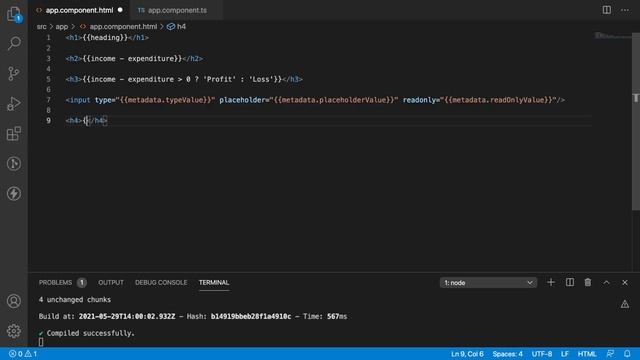
Task: Click metadata.readOnlyValue on line 7
Action: click(x=498, y=100)
